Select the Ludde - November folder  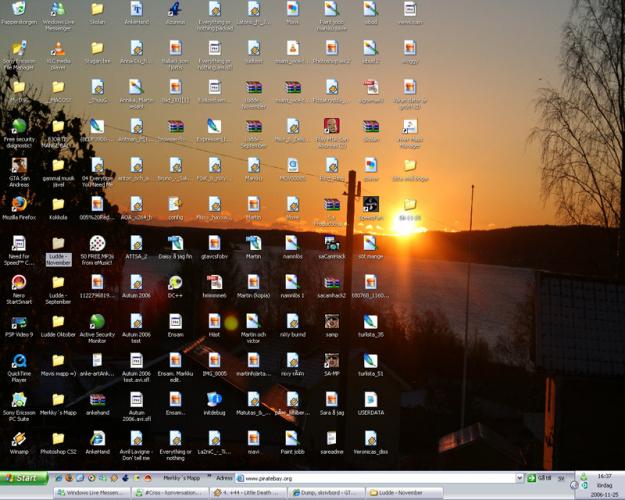(x=58, y=244)
